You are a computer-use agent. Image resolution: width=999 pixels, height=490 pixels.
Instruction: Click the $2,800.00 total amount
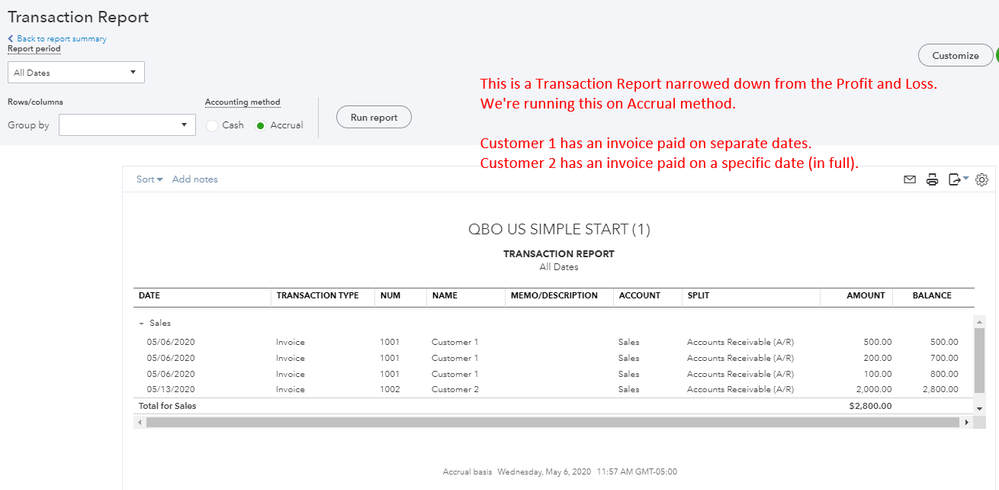[x=870, y=406]
